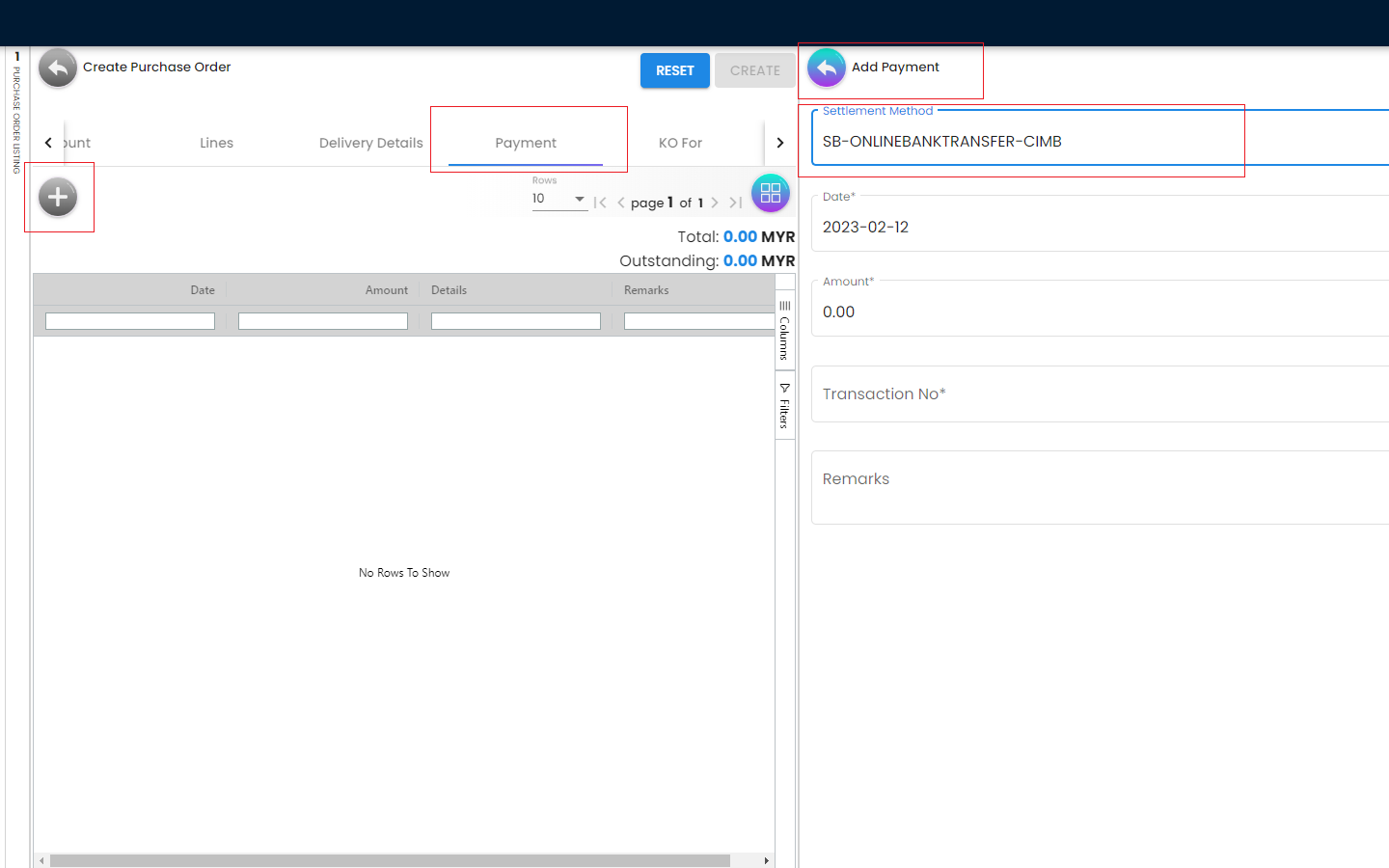Jump to the last page of results
Image resolution: width=1389 pixels, height=868 pixels.
tap(736, 203)
